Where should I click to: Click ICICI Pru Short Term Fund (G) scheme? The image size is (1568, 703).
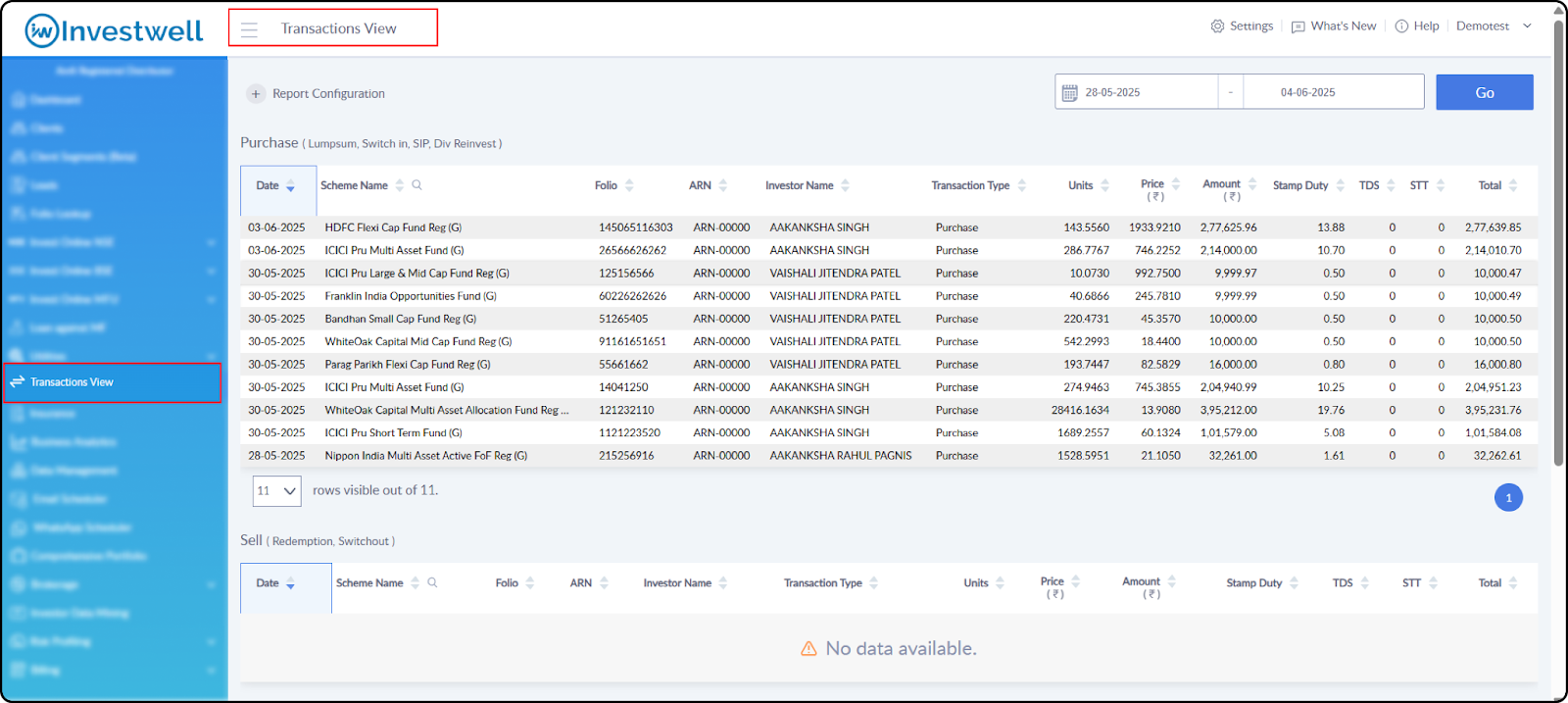394,432
